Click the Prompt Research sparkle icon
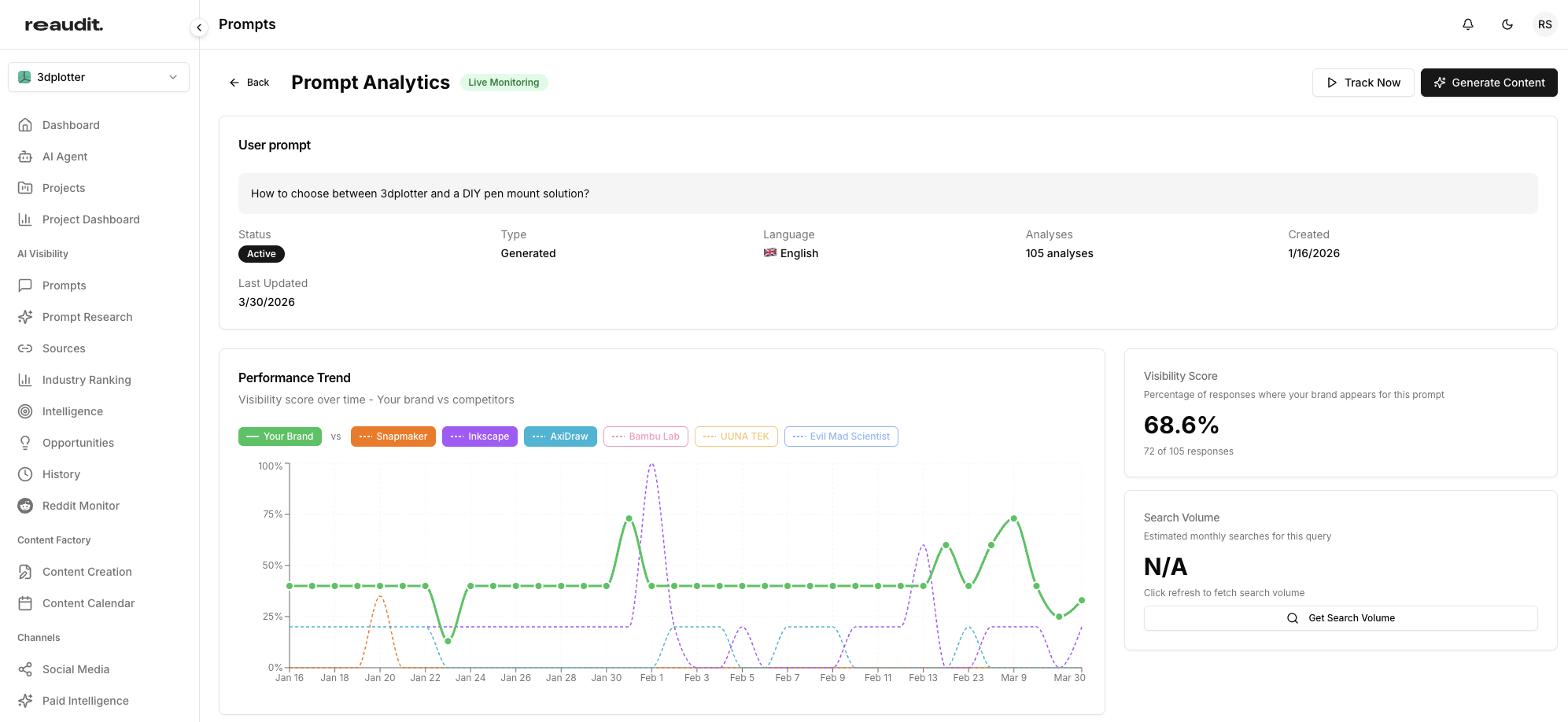 coord(25,317)
